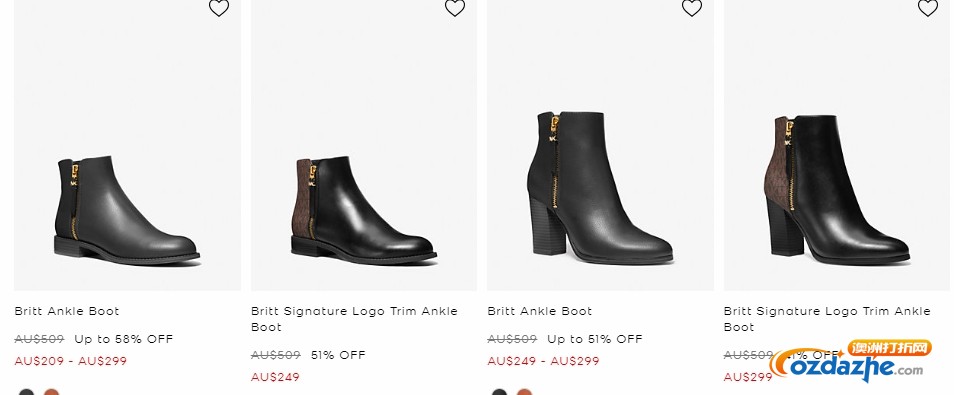Click the AU$249 - AU$299 price range
This screenshot has width=954, height=395.
(x=543, y=361)
